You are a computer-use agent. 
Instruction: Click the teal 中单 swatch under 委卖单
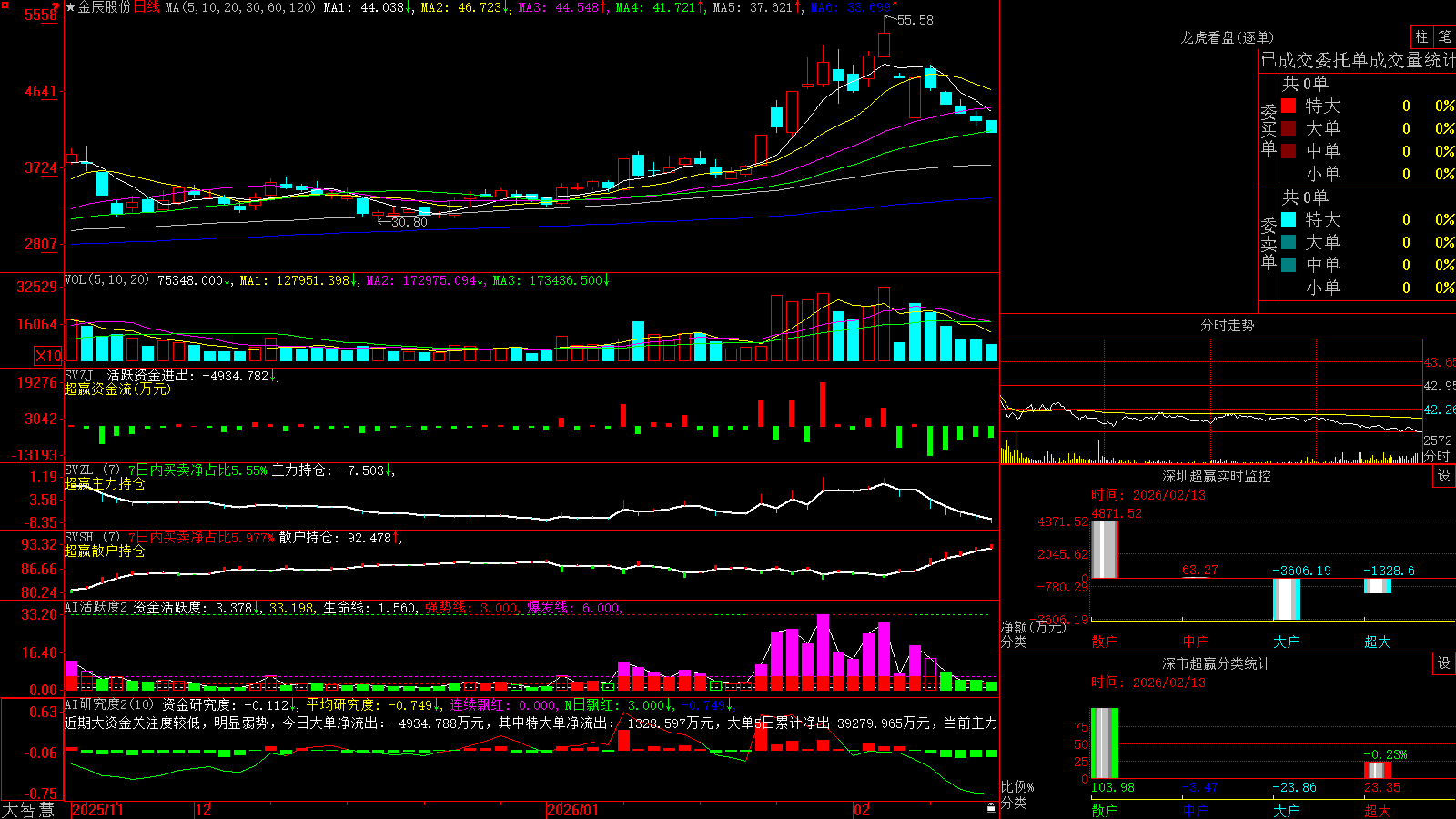click(x=1289, y=265)
